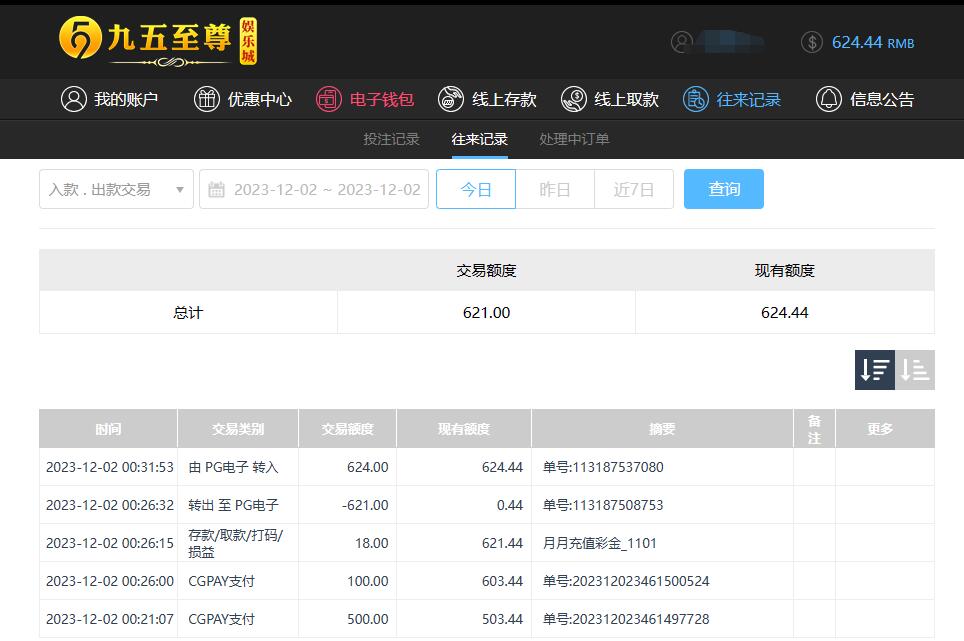Open 电子钱包 wallet icon
The width and height of the screenshot is (964, 641).
(329, 99)
